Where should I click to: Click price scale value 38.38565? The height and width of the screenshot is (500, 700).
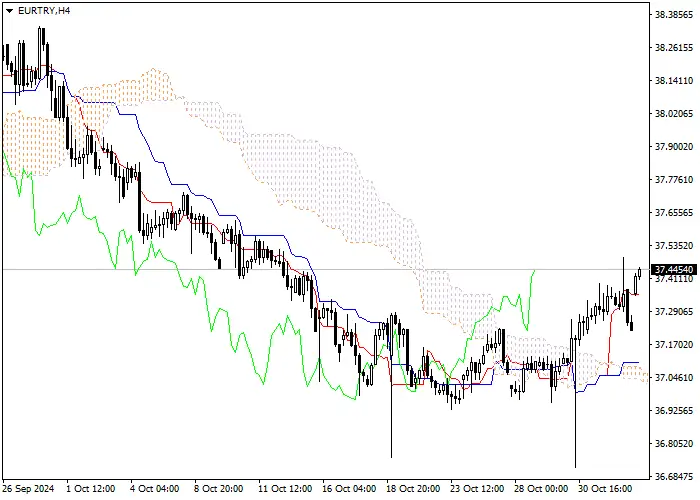pos(674,15)
